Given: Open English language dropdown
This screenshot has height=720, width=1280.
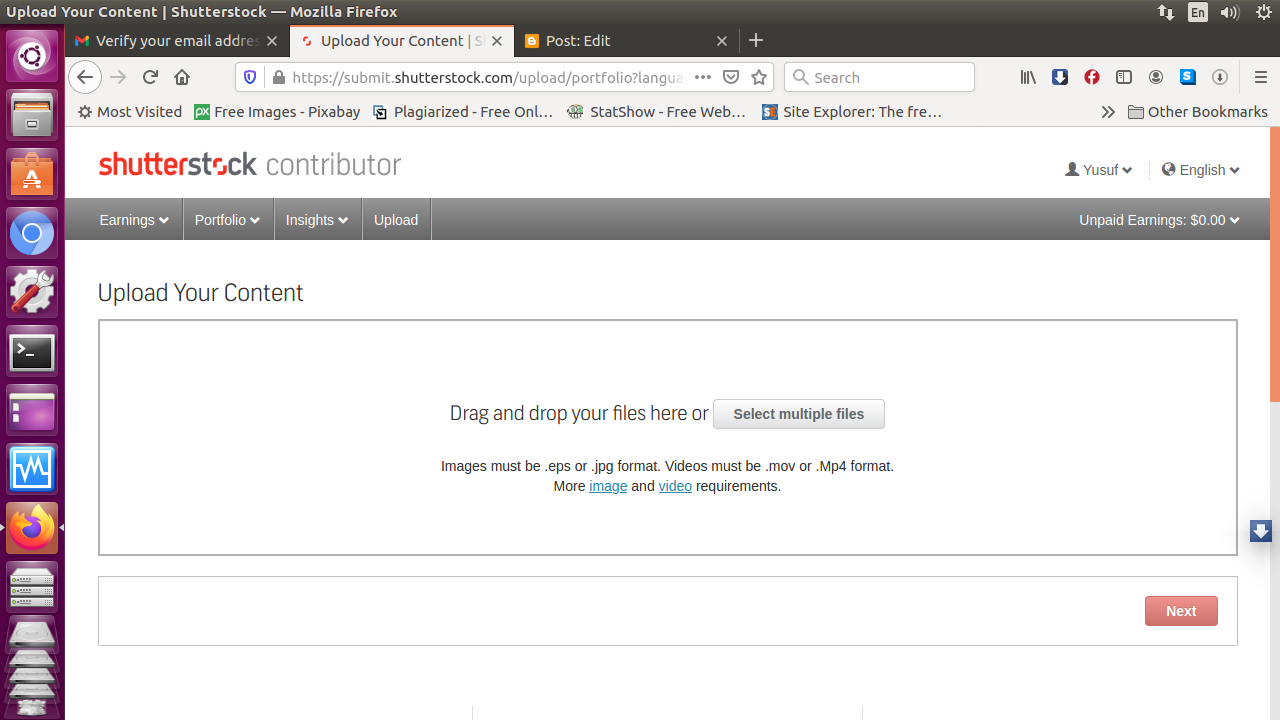Looking at the screenshot, I should coord(1201,170).
